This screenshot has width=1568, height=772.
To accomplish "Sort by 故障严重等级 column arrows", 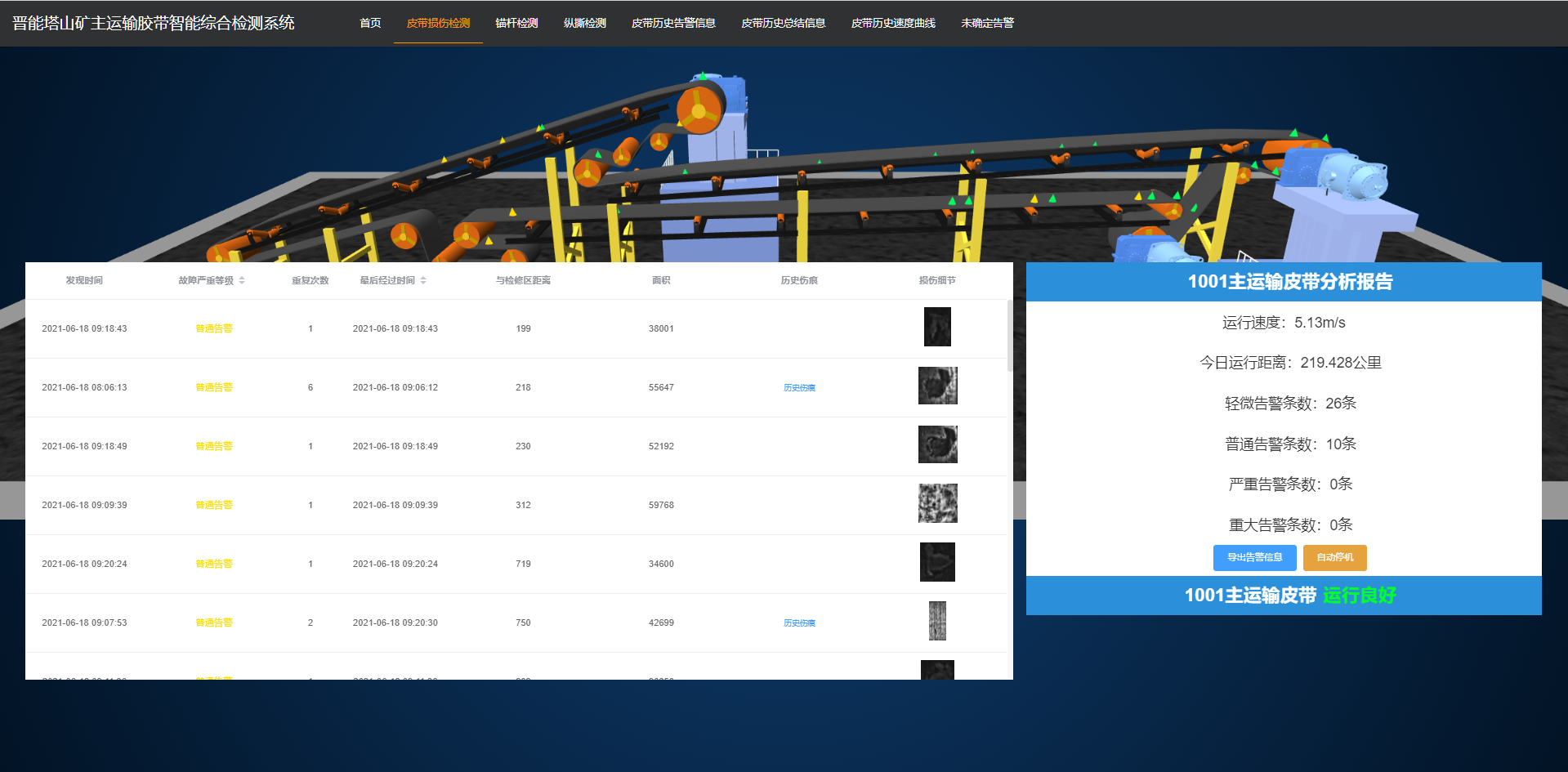I will [x=242, y=280].
